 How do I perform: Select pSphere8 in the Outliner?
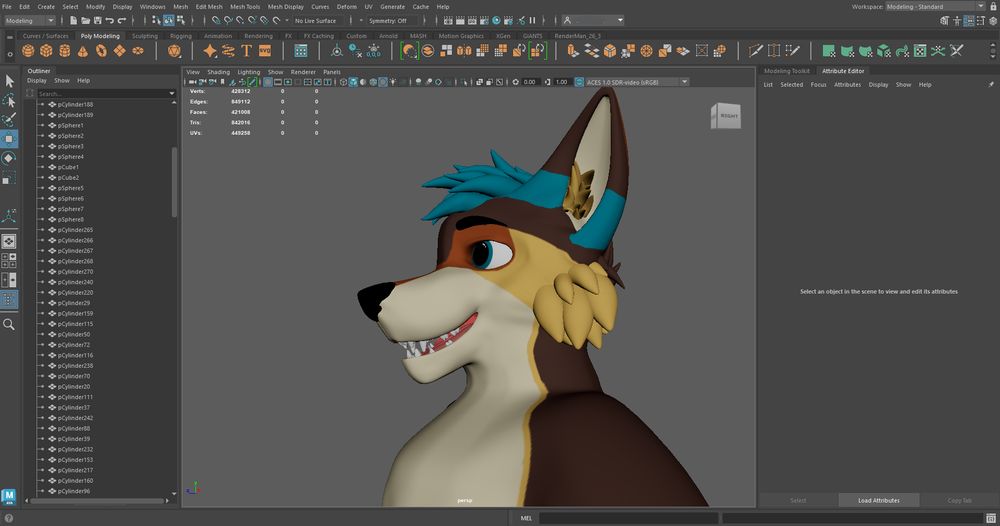(71, 219)
